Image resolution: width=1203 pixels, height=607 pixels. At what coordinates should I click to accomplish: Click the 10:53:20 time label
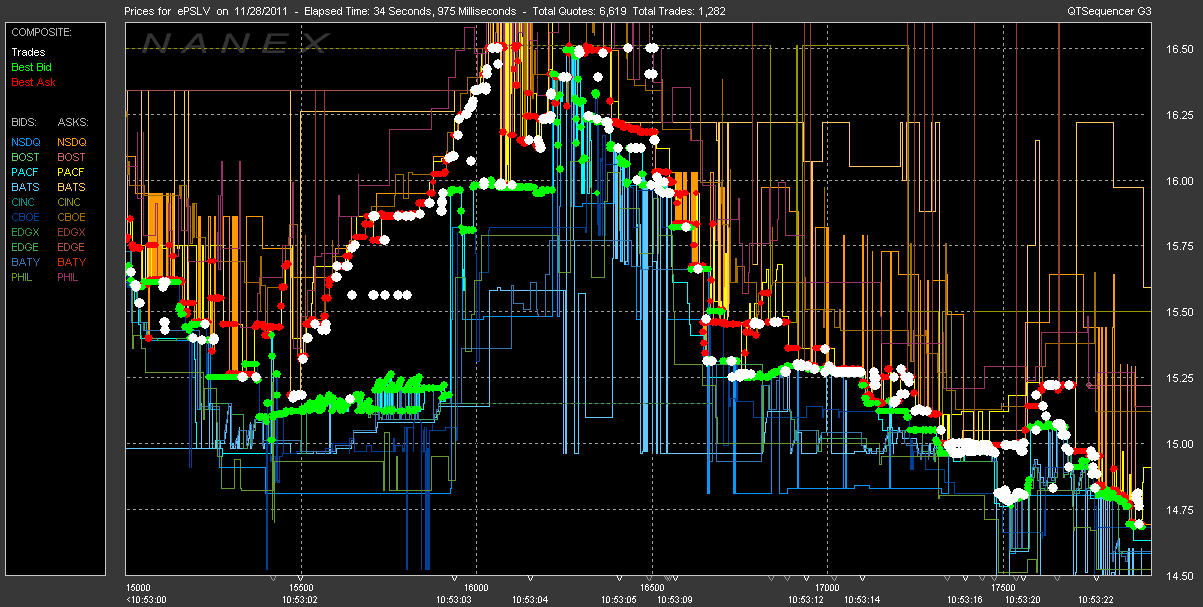coord(1022,599)
